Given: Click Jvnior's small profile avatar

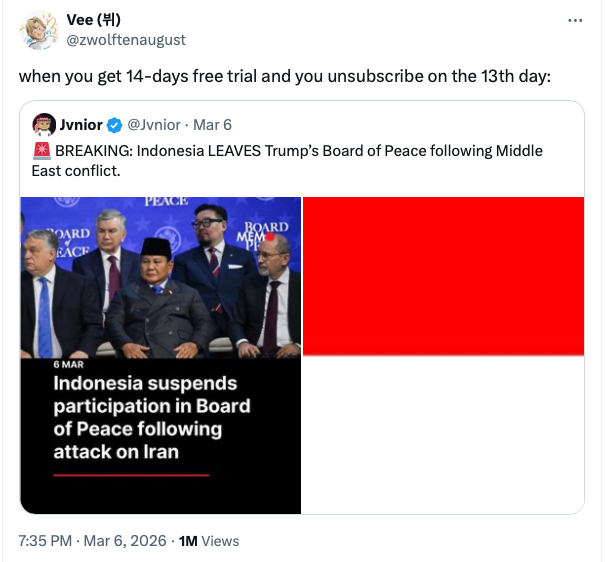Looking at the screenshot, I should coord(43,125).
